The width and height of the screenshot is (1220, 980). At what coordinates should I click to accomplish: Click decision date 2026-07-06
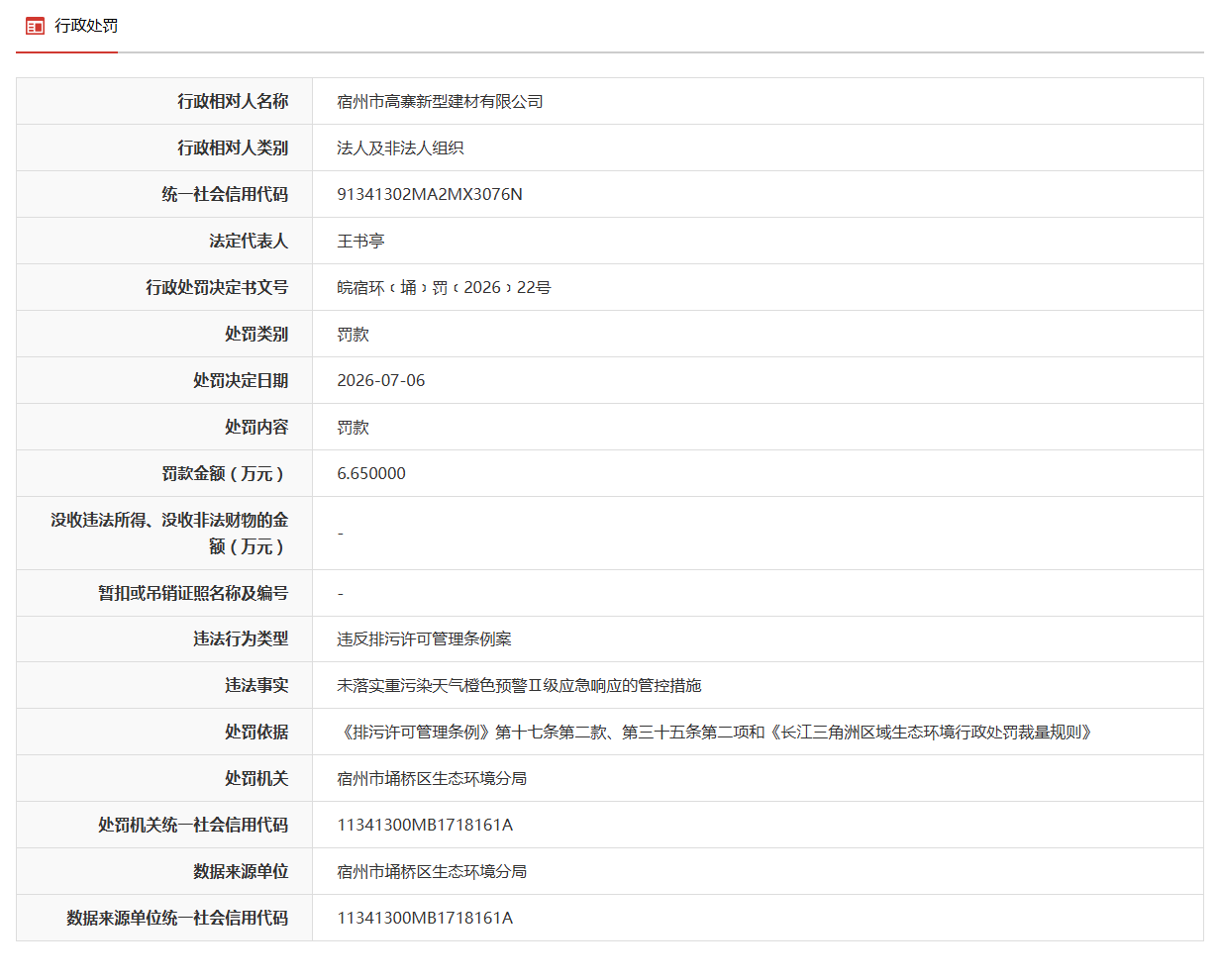[x=381, y=380]
